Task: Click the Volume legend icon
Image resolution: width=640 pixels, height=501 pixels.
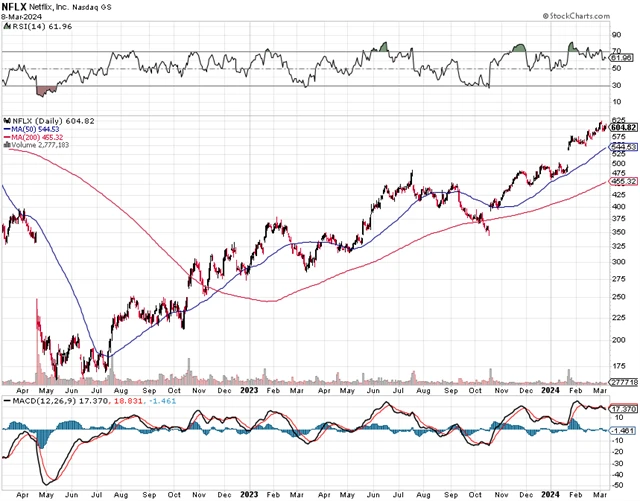Action: pyautogui.click(x=4, y=146)
